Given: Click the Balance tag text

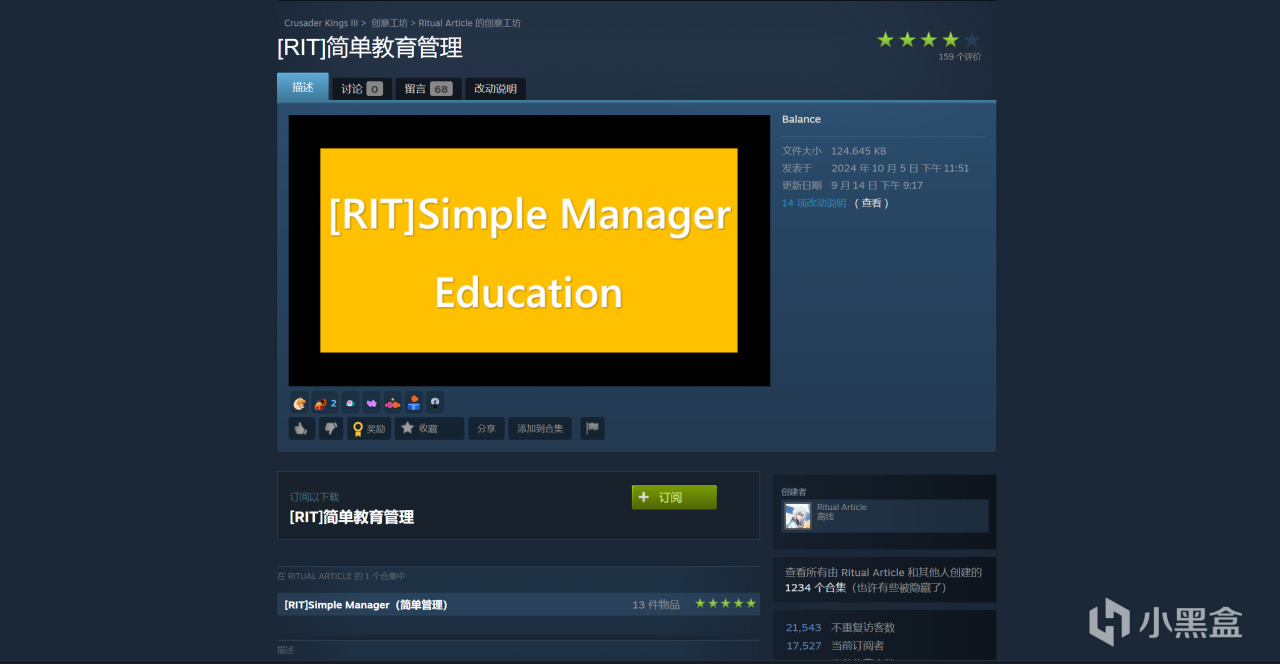Looking at the screenshot, I should (x=801, y=119).
